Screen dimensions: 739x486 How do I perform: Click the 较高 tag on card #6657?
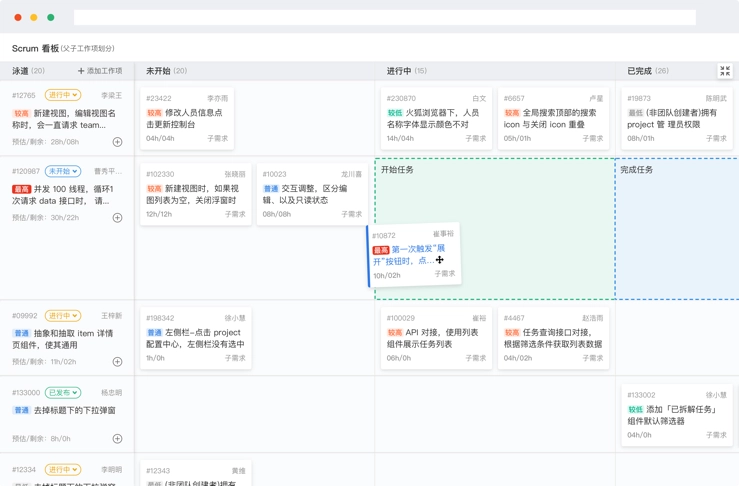pos(512,113)
